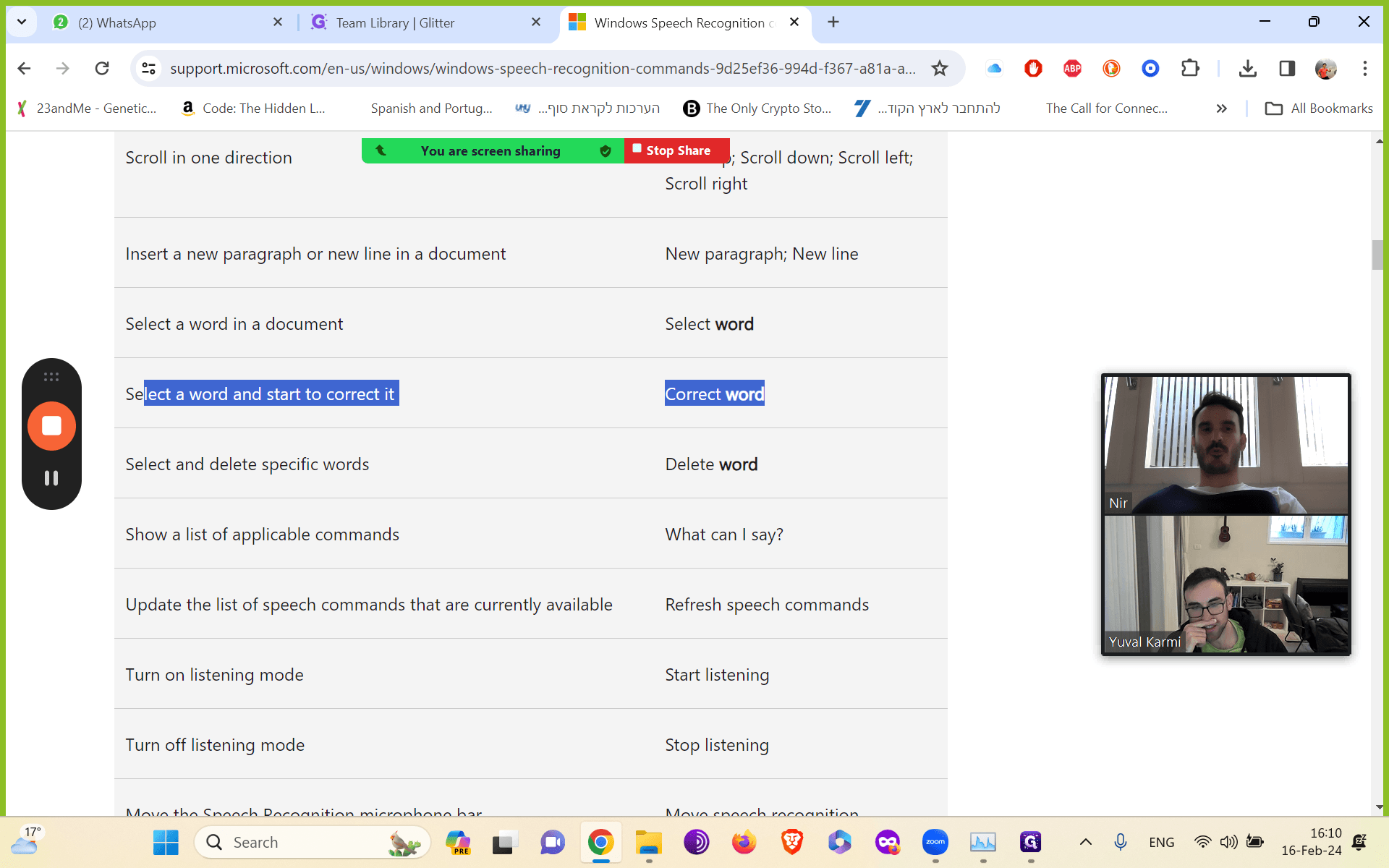Screen dimensions: 1389x868
Task: Click the 'Stop listening' command text
Action: click(x=717, y=745)
